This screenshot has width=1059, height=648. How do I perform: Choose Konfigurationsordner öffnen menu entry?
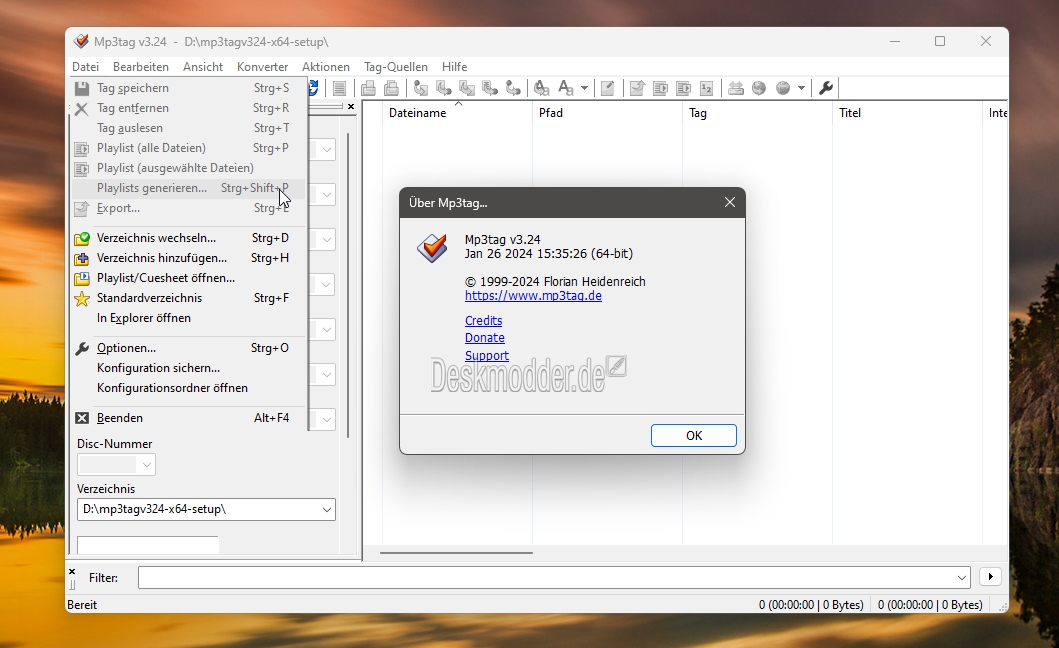188,388
